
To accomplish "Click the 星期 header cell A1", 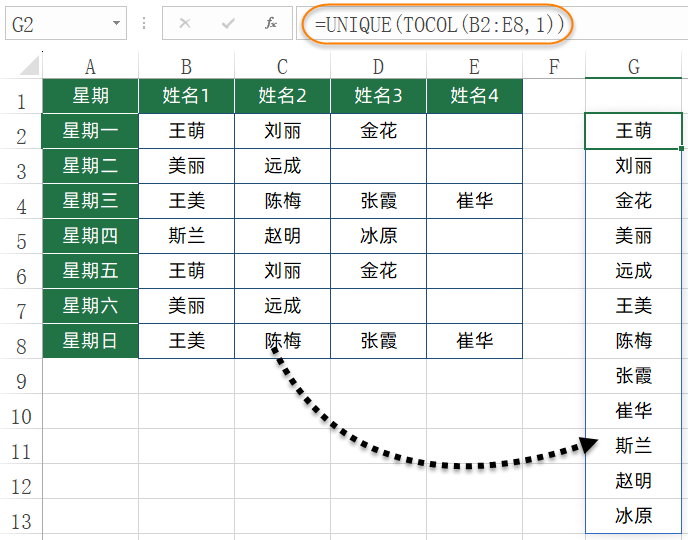I will coord(90,97).
